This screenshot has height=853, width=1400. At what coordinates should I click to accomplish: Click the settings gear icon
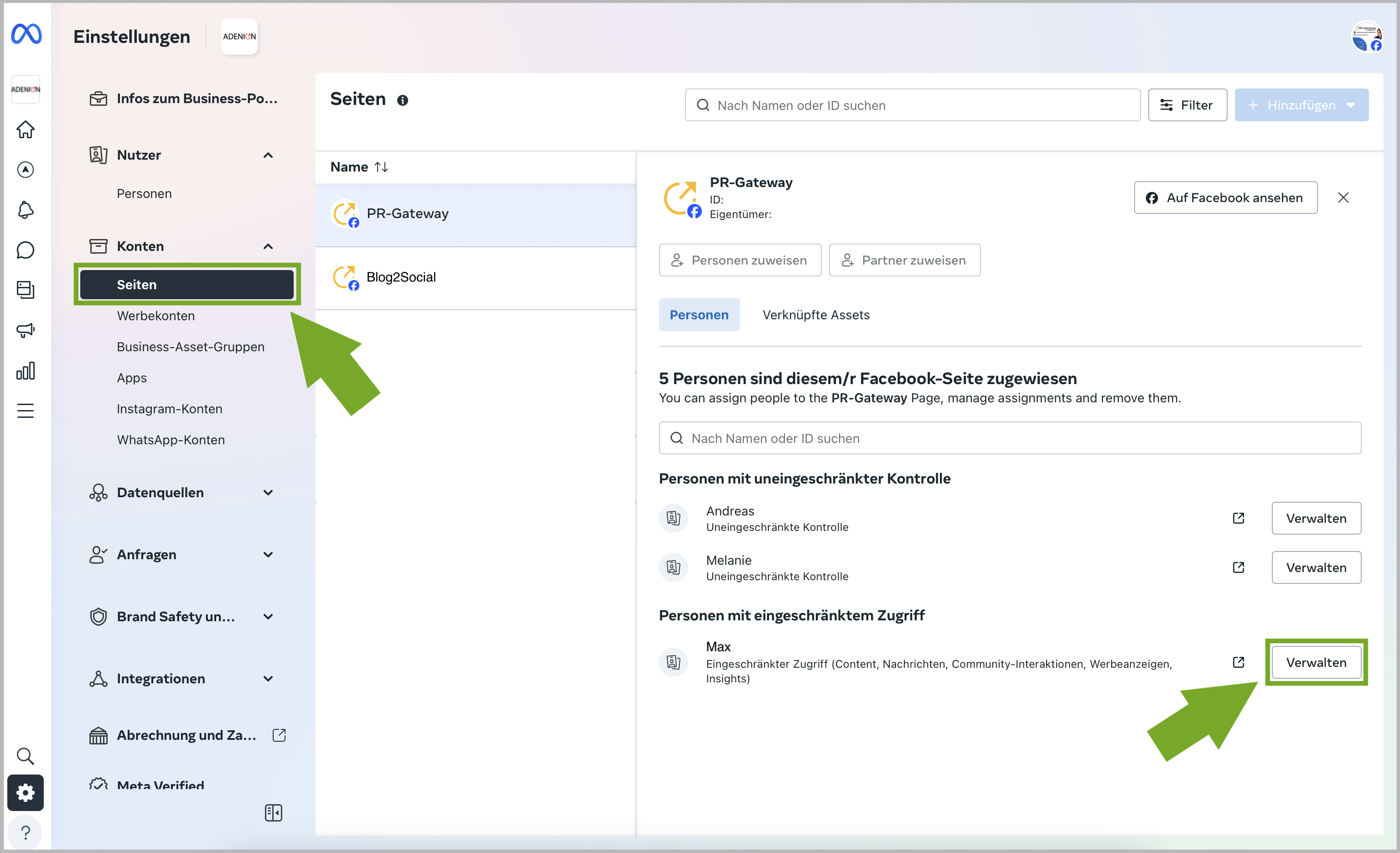(26, 793)
